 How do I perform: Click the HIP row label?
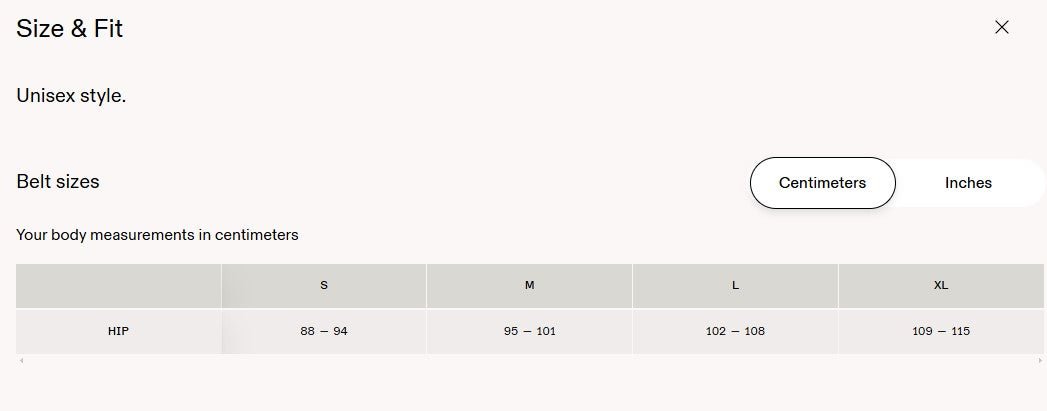[x=118, y=332]
